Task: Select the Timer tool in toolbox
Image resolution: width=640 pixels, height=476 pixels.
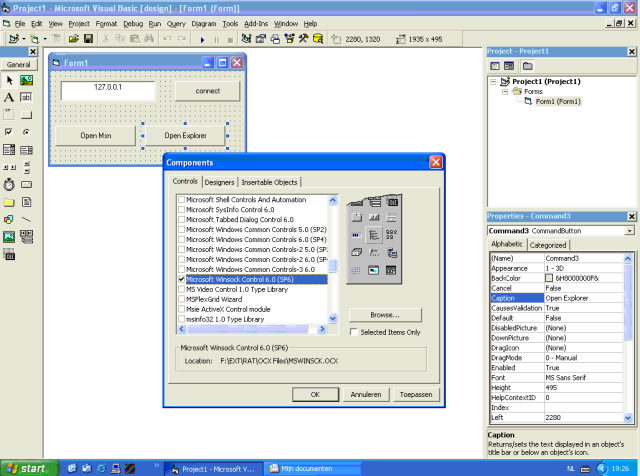Action: pyautogui.click(x=9, y=185)
